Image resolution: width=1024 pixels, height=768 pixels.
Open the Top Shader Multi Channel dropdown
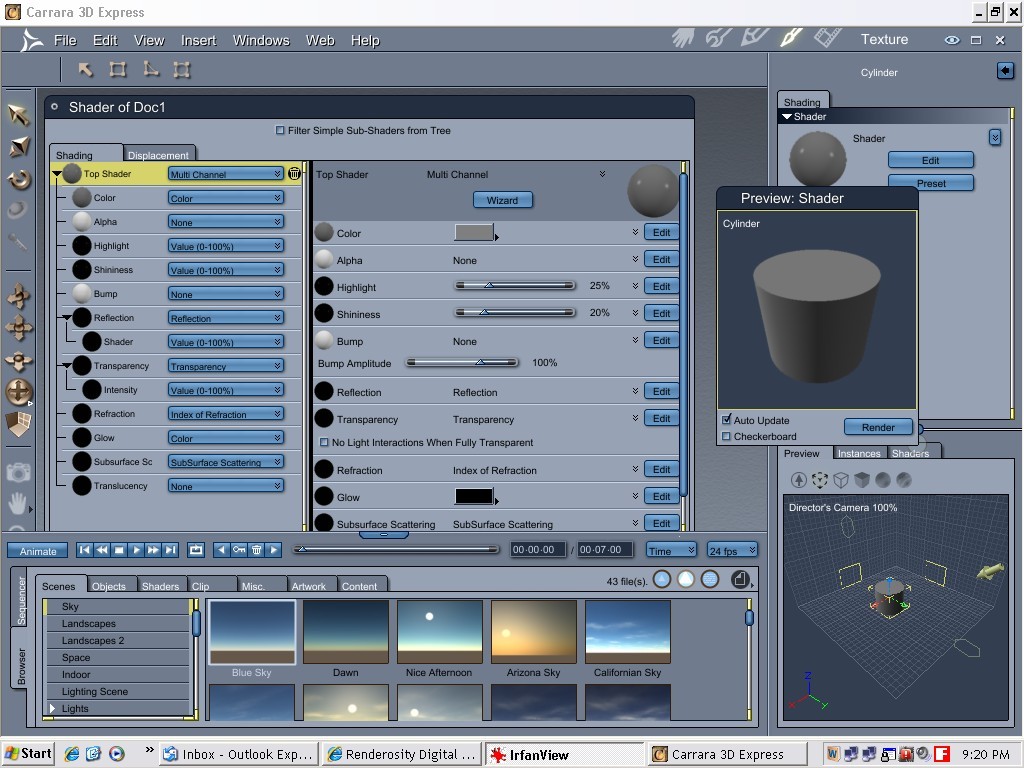click(225, 174)
